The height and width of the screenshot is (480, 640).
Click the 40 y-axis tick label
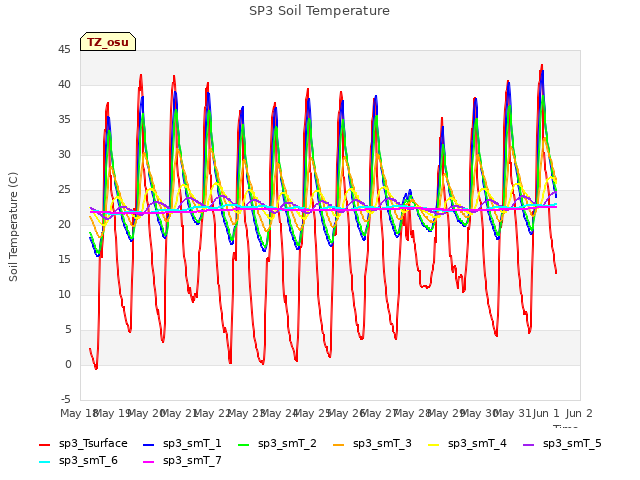tap(64, 84)
